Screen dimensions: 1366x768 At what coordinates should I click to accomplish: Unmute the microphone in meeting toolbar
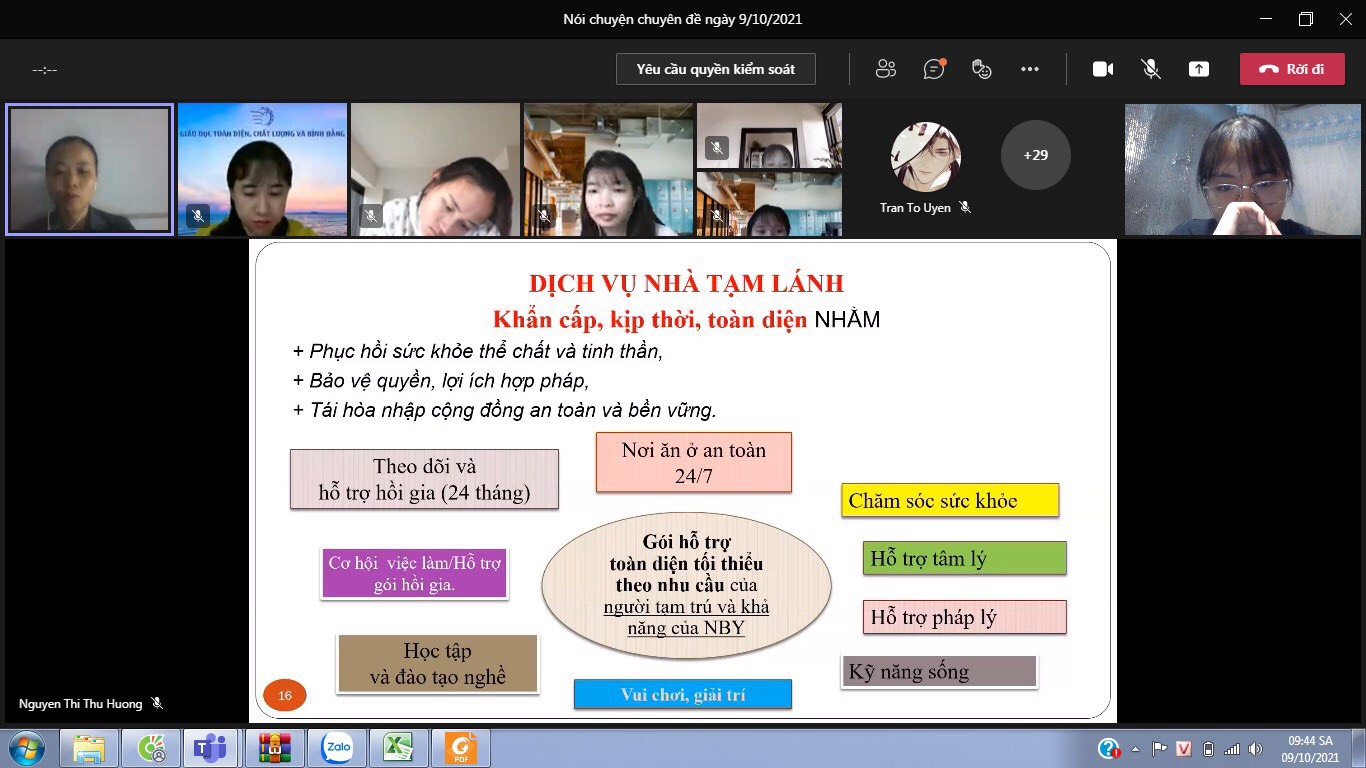pos(1151,69)
